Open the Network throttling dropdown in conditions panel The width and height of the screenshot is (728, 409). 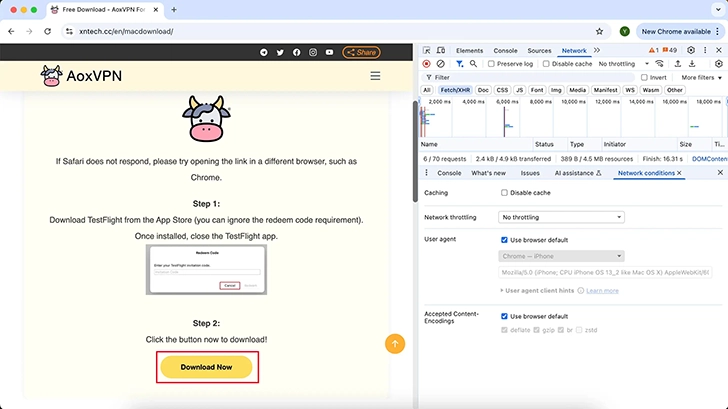coord(562,217)
